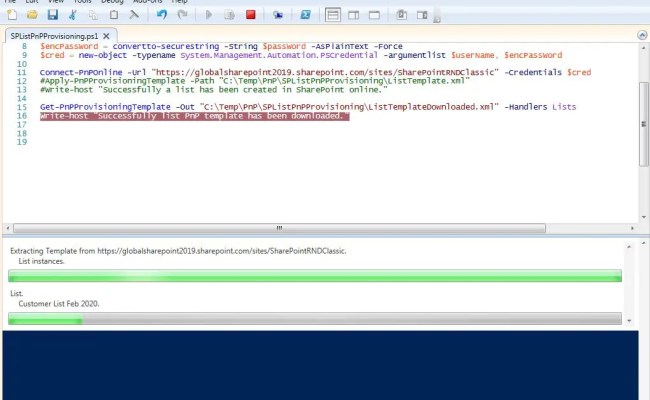Click the commented #Apply-PnPProvisioningTemplate line

[x=255, y=81]
